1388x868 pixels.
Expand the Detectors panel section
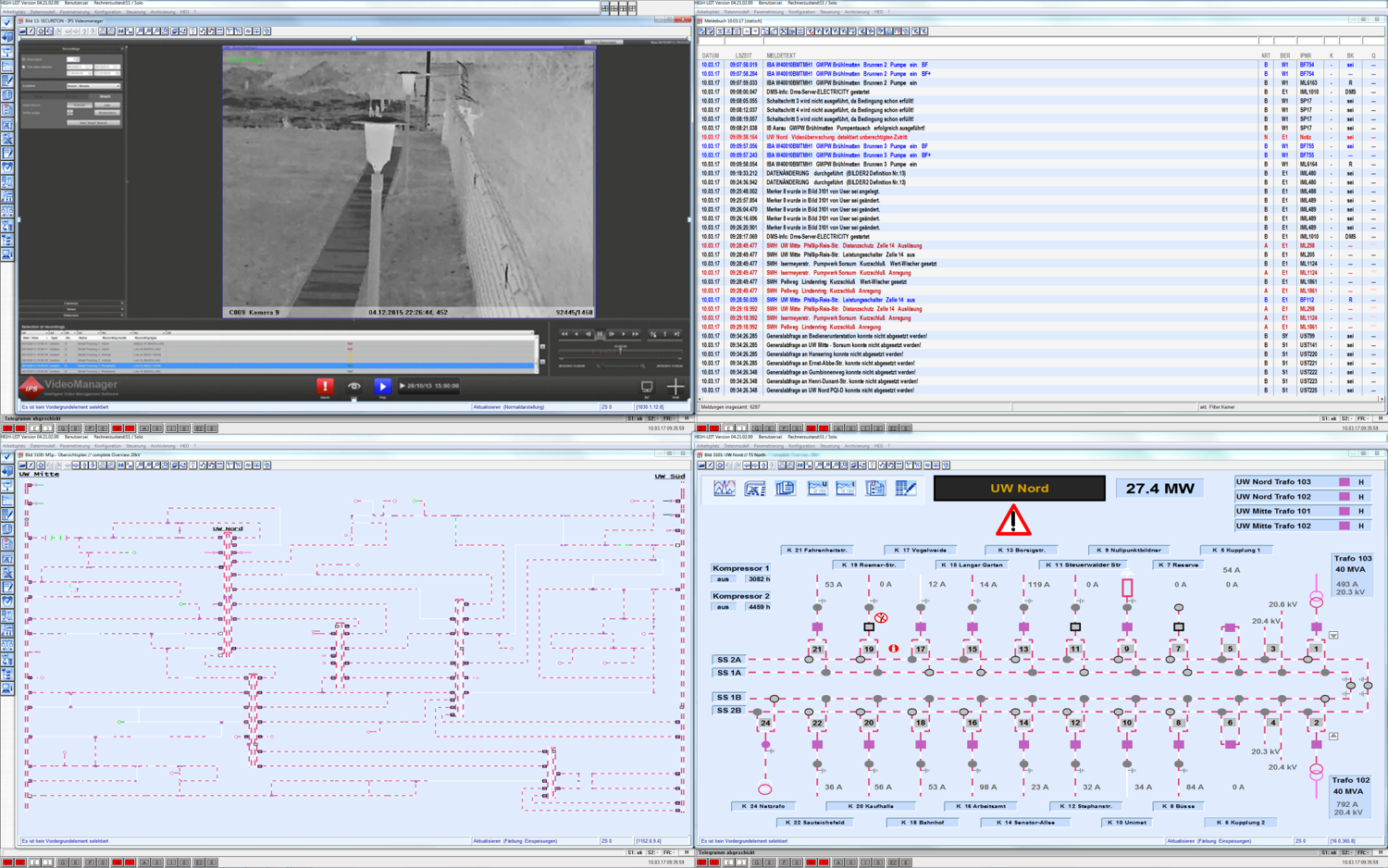(72, 316)
